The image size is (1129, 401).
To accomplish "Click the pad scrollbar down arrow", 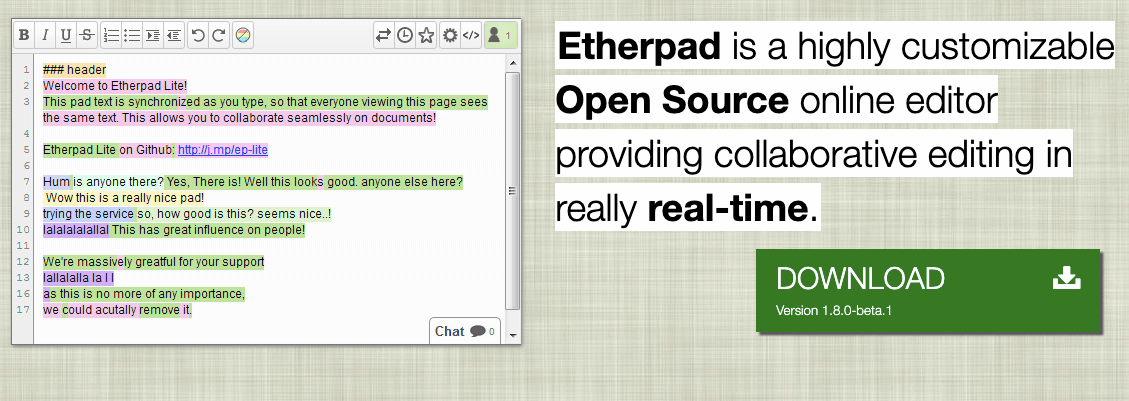I will [513, 335].
